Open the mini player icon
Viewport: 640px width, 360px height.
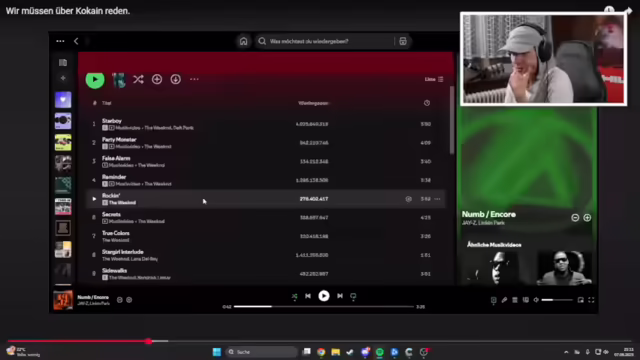point(580,300)
